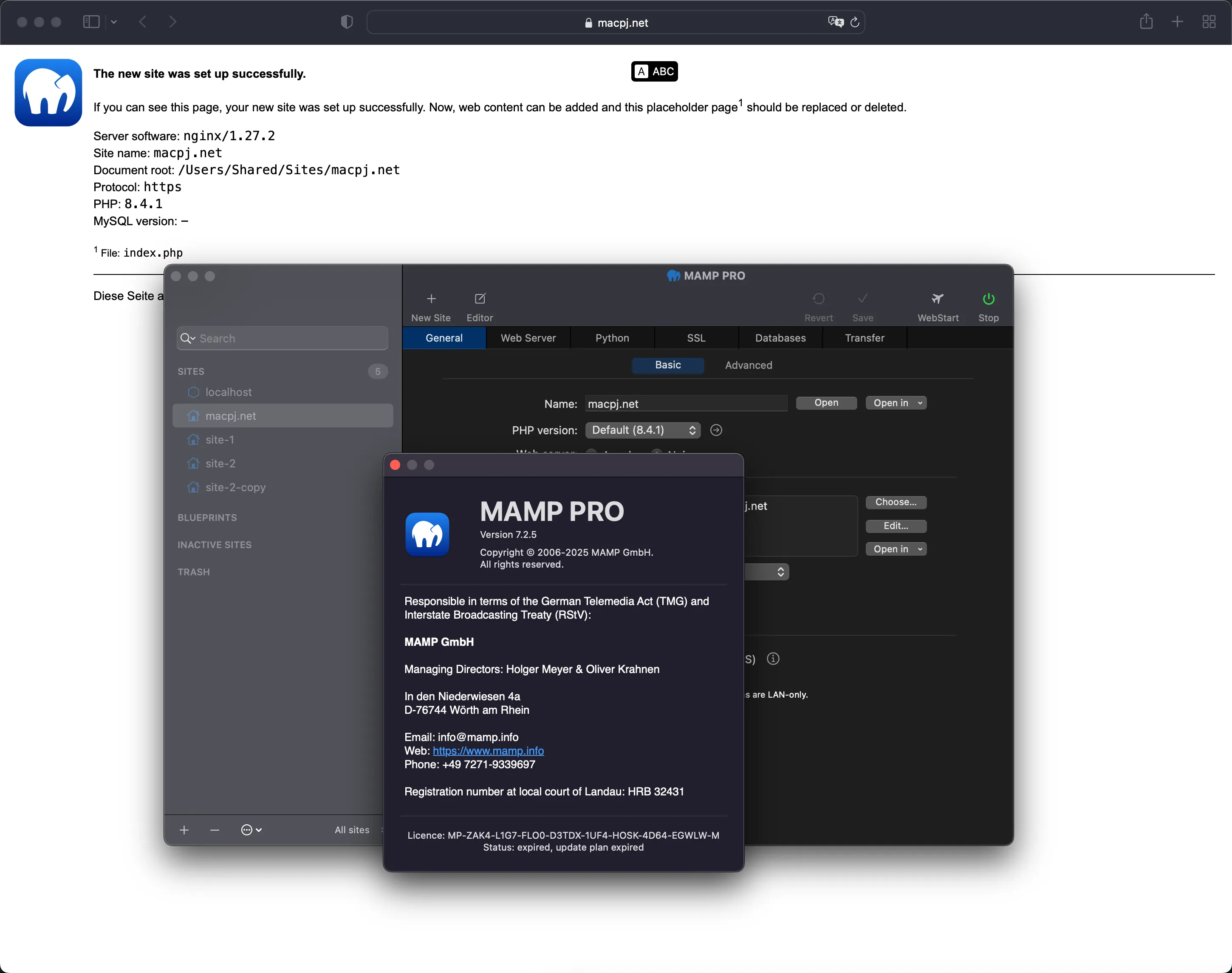Select the Basic segment
Screen dimensions: 1232x973
[x=667, y=365]
